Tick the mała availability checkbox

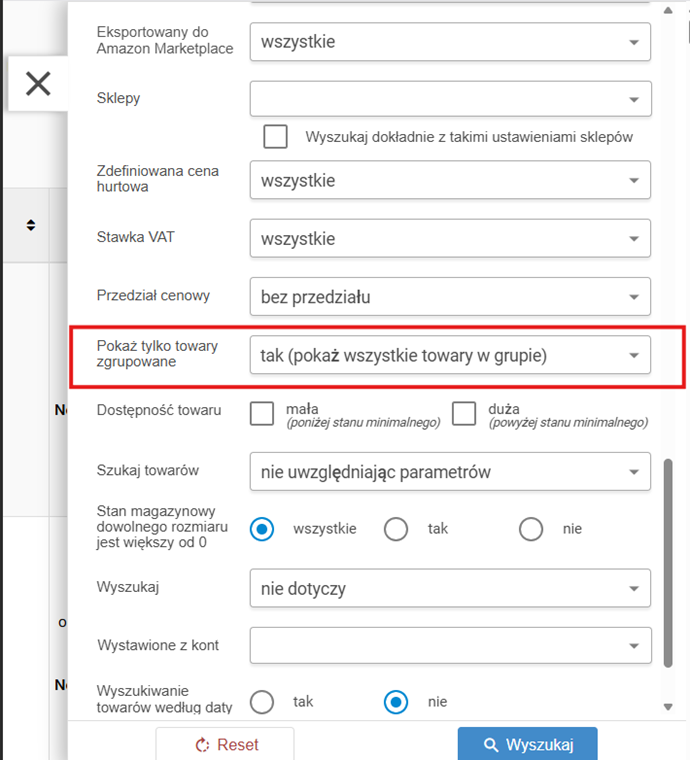[x=262, y=413]
